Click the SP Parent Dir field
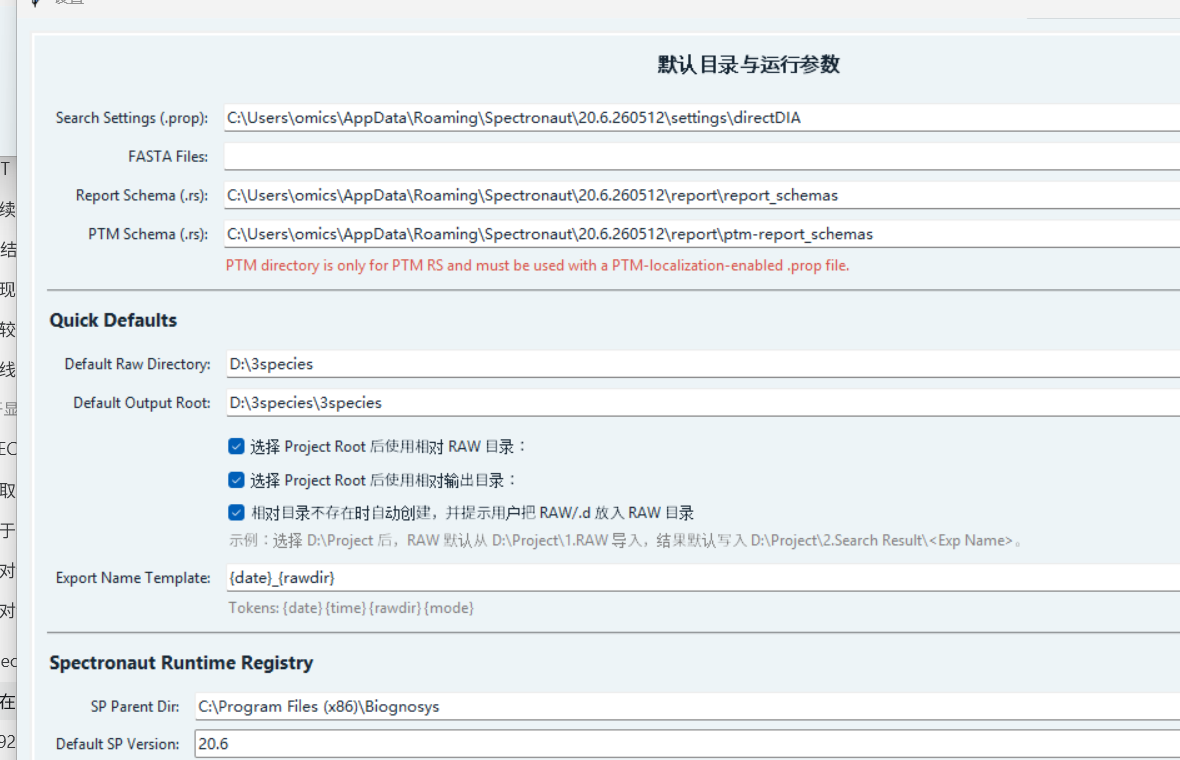1180x760 pixels. [688, 707]
